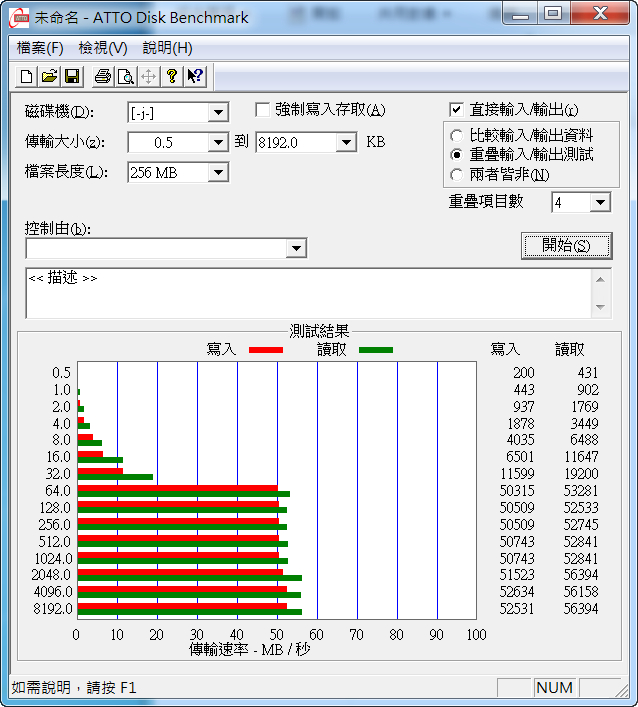Click the NUM indicator in status bar
The height and width of the screenshot is (707, 638).
coord(555,688)
